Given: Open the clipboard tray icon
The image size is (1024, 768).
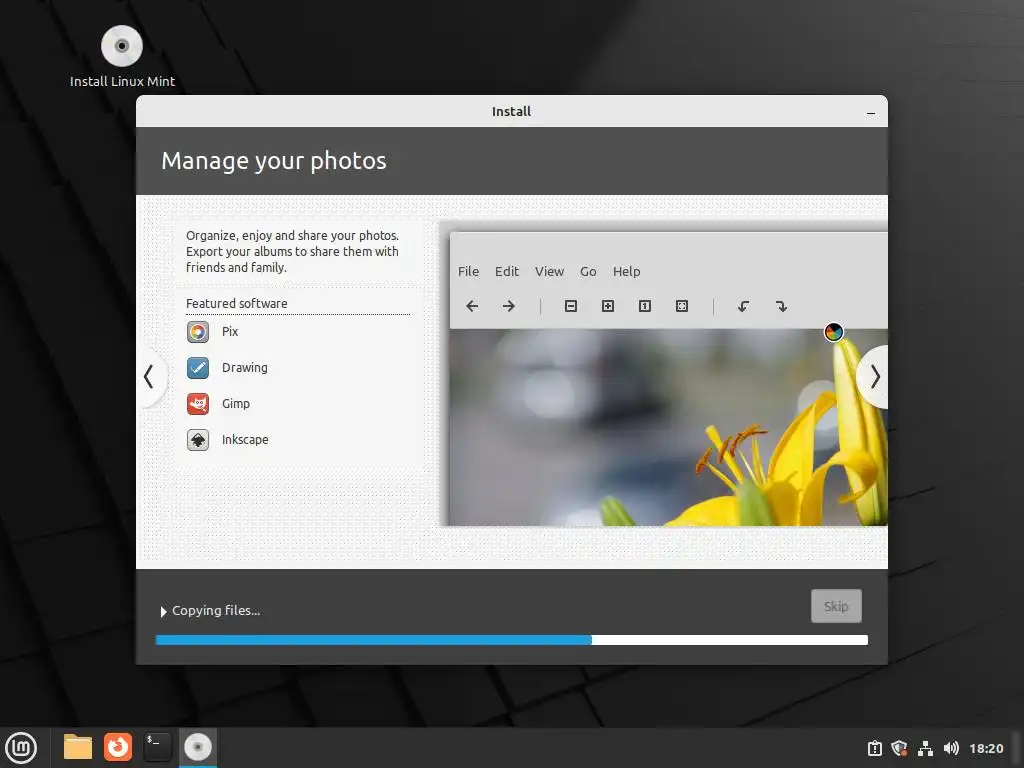Looking at the screenshot, I should 874,748.
